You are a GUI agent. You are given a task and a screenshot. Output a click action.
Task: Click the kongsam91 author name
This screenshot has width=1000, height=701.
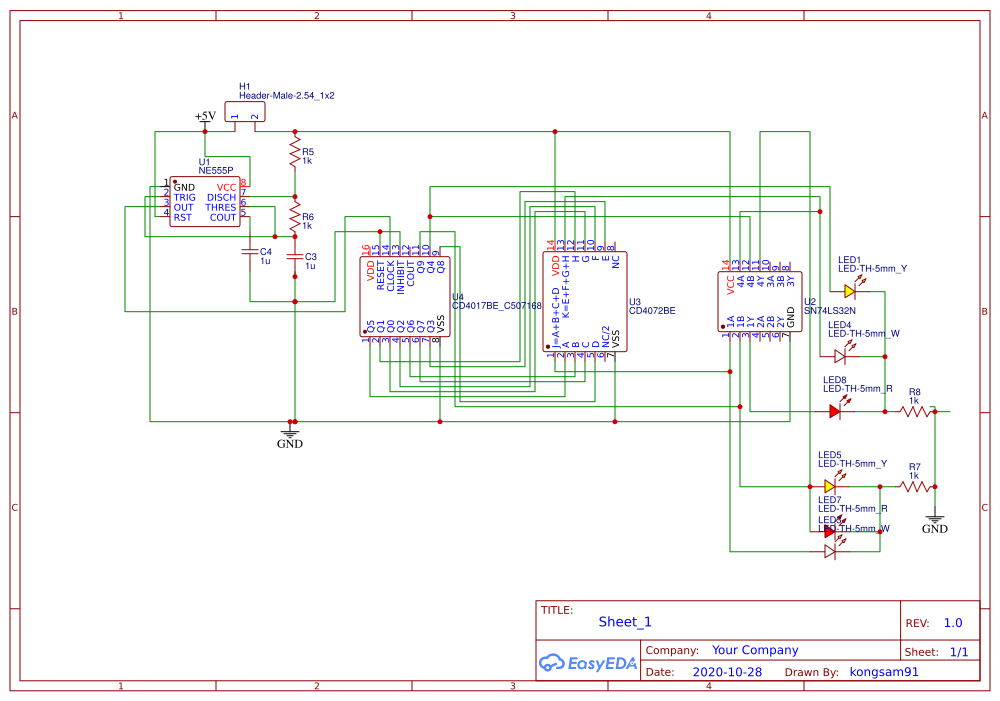click(x=882, y=671)
